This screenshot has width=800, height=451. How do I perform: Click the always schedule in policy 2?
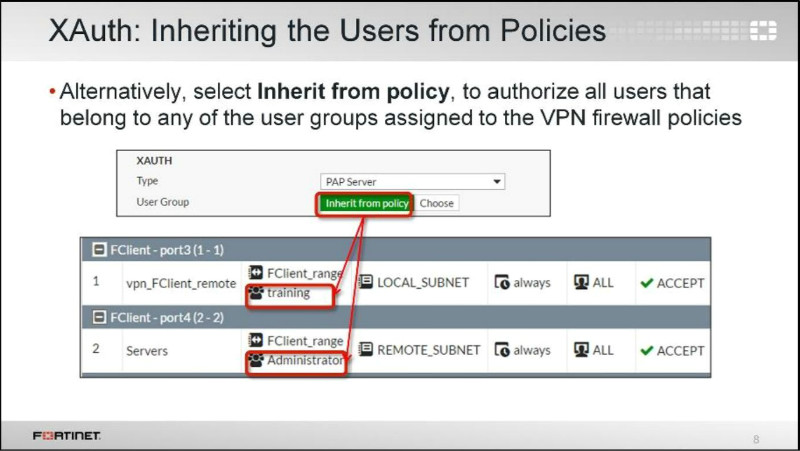tap(532, 350)
